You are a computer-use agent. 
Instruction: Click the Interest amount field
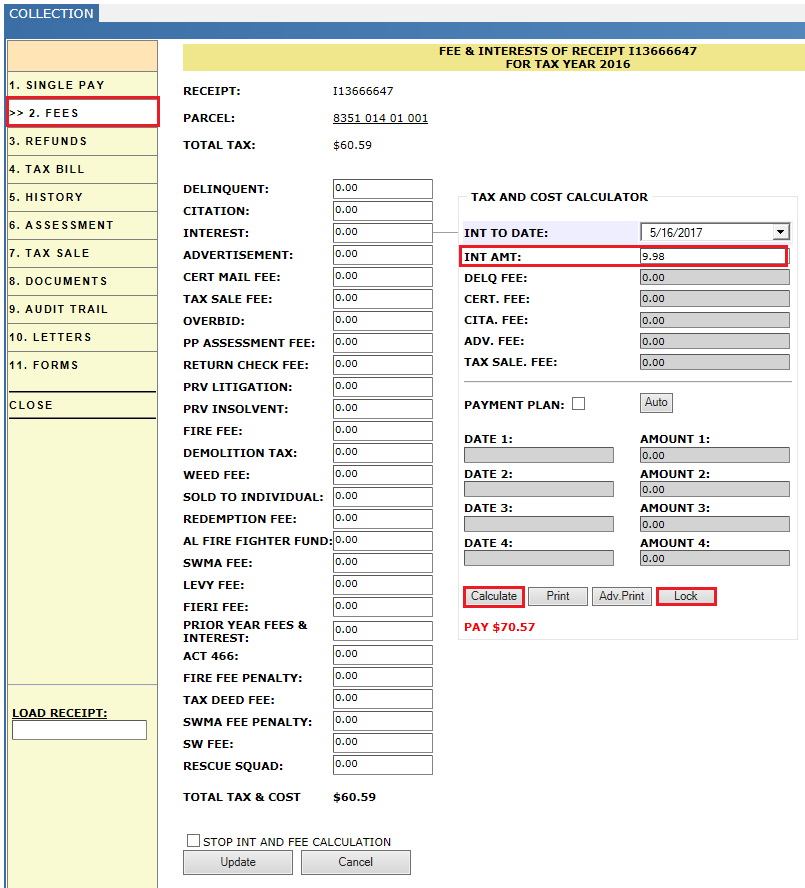pos(382,233)
